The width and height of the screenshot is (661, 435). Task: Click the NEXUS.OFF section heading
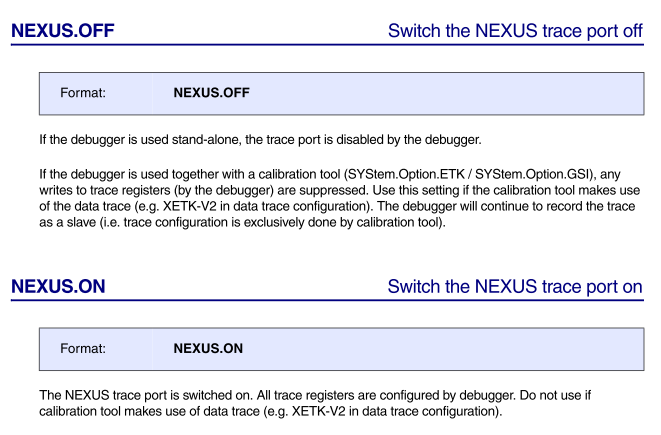point(62,31)
